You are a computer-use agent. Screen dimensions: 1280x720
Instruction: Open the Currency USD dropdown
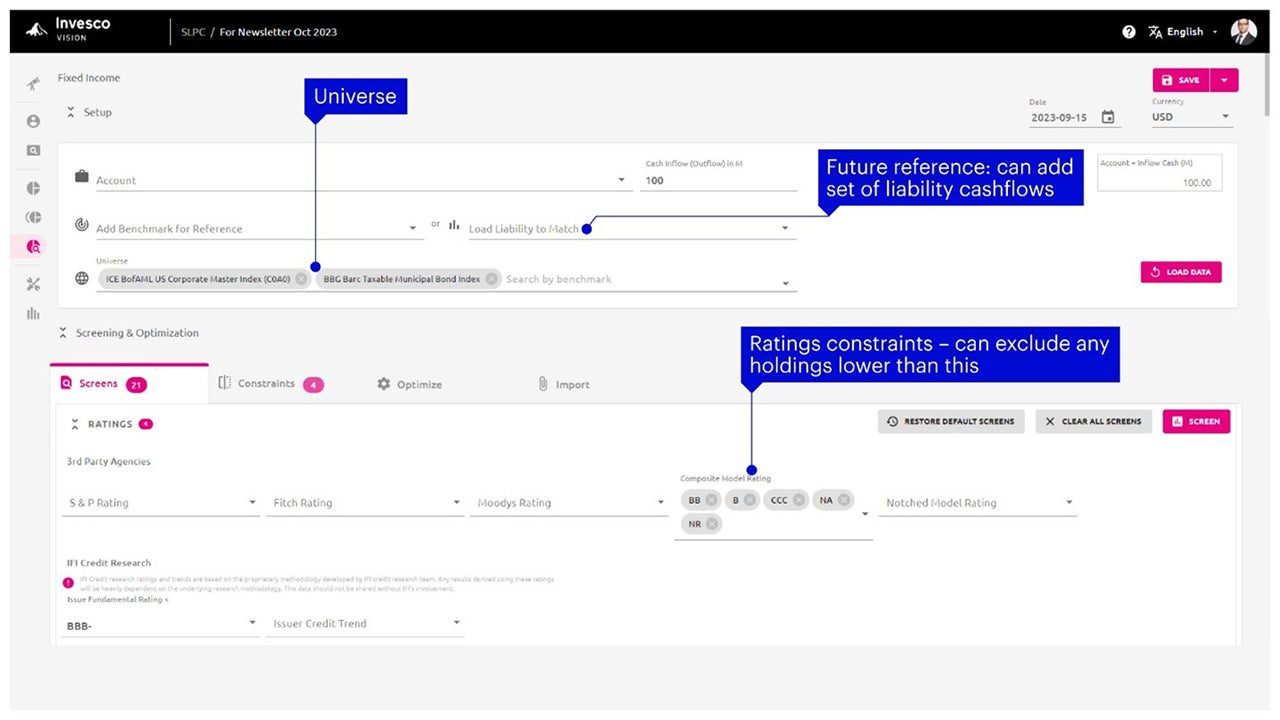[x=1192, y=117]
